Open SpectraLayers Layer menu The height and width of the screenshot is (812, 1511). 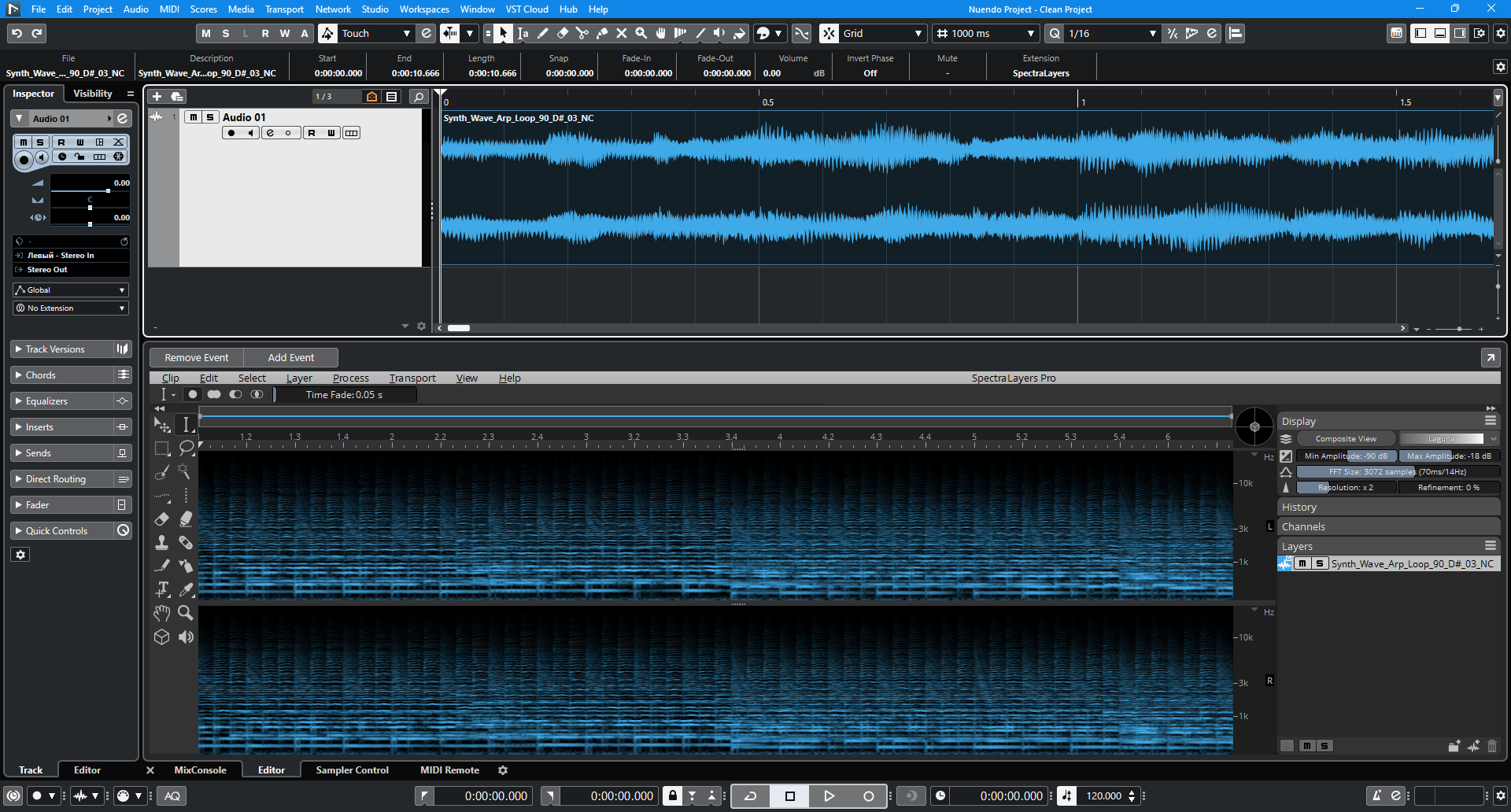tap(299, 378)
